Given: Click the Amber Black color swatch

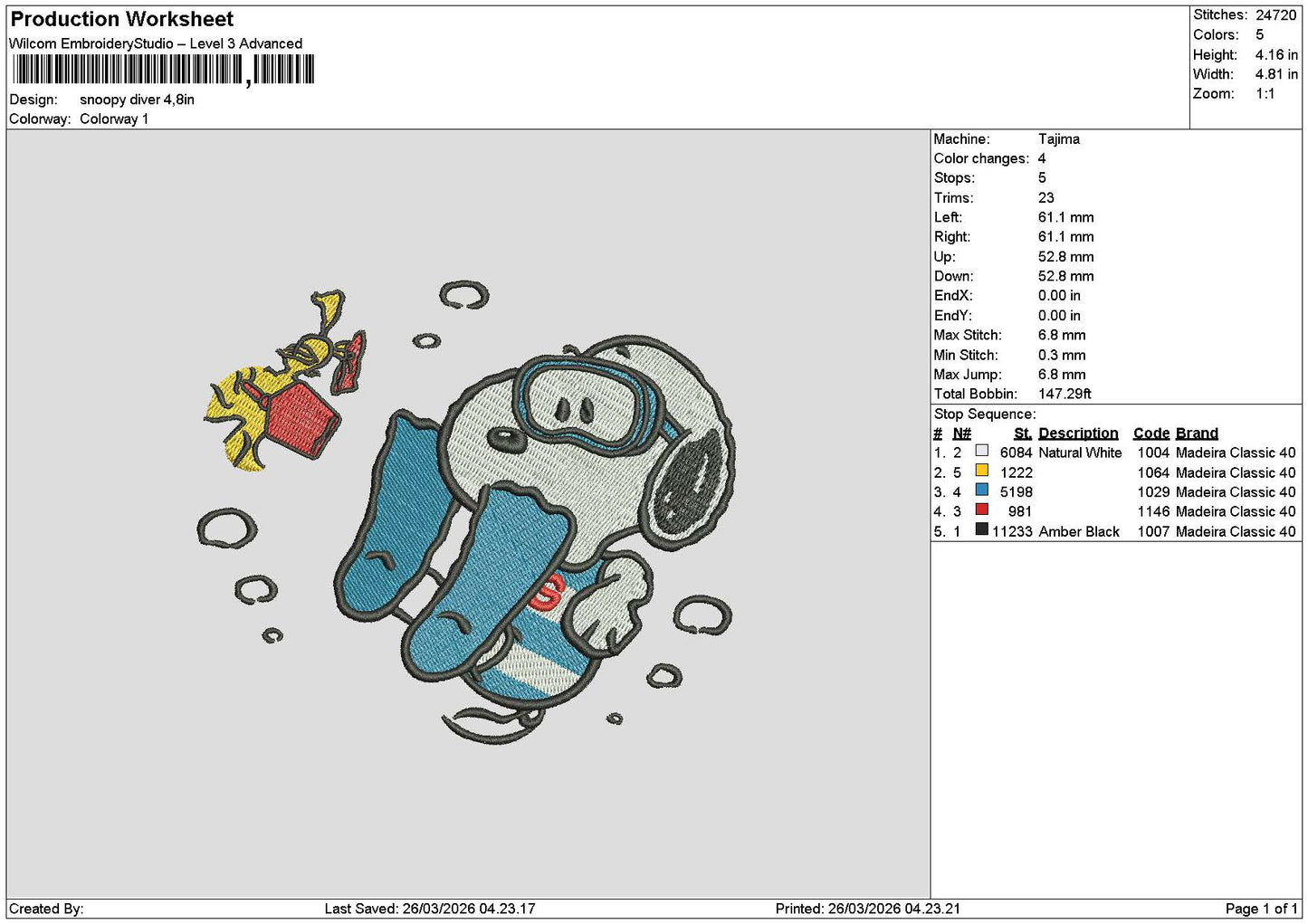Looking at the screenshot, I should [x=981, y=529].
